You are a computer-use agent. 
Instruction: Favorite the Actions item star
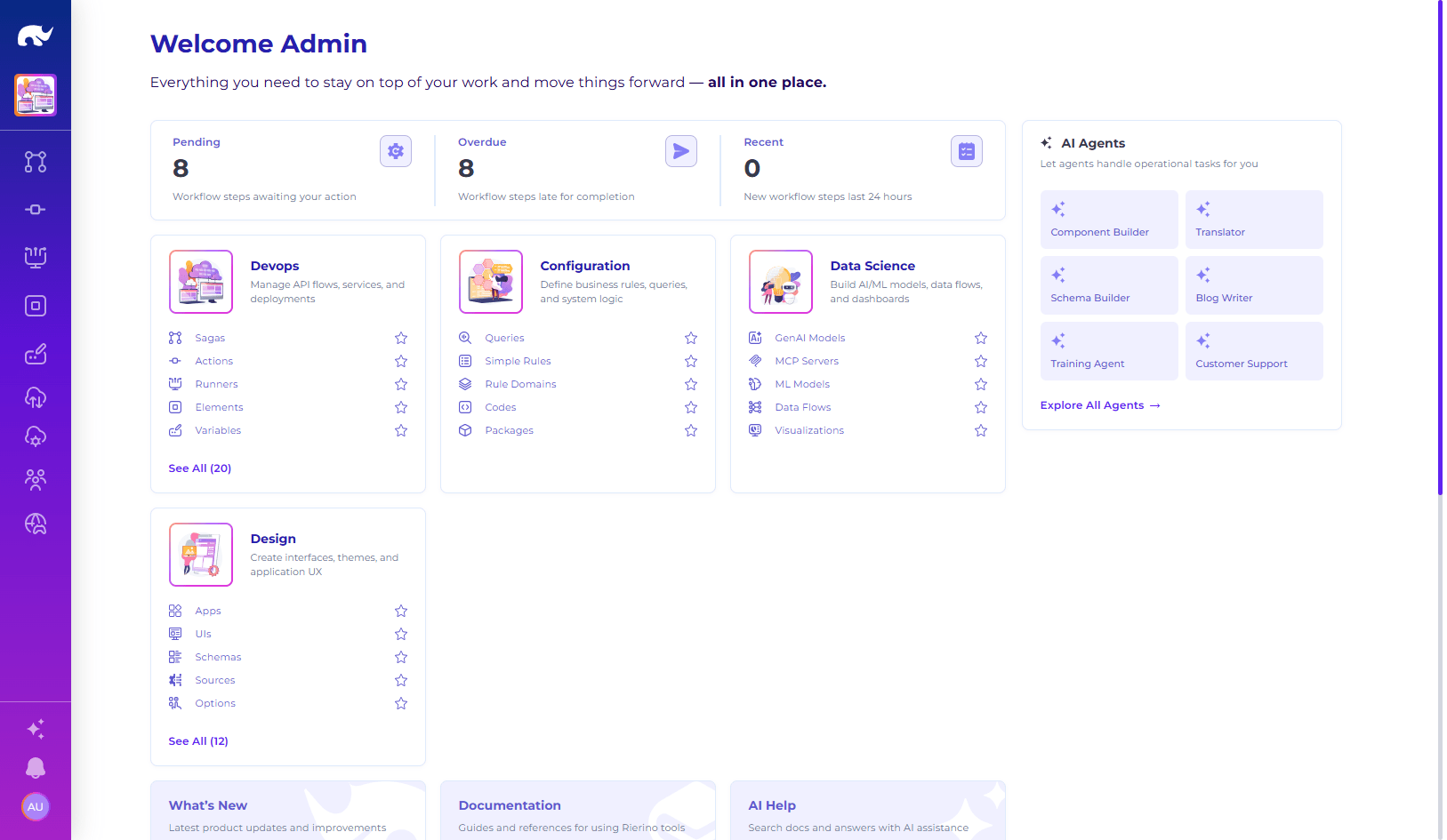coord(401,361)
